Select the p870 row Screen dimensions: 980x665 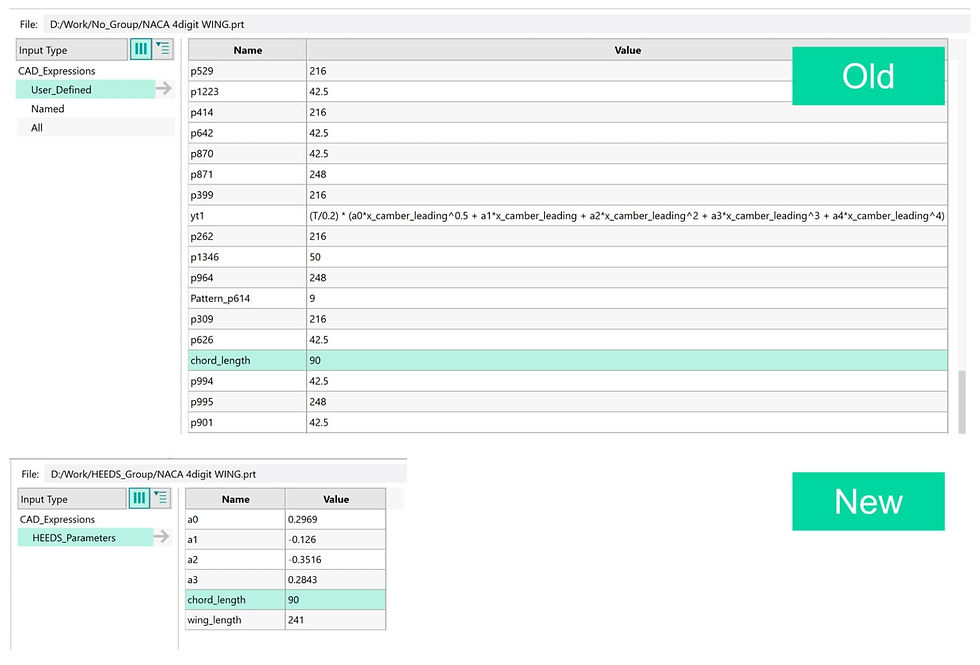(x=568, y=153)
